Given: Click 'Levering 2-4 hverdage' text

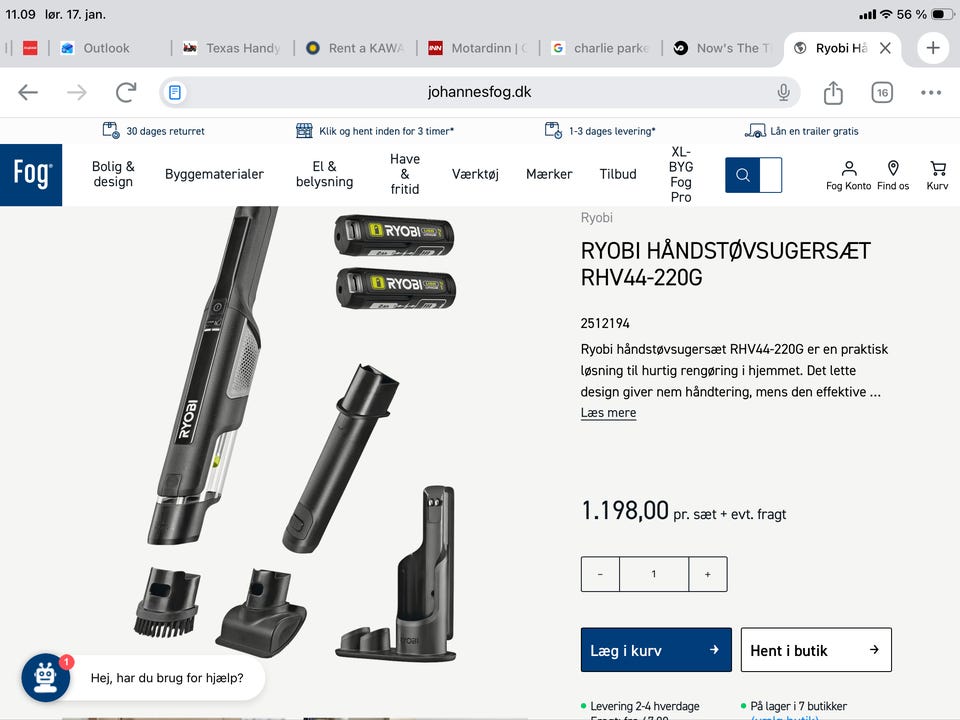Looking at the screenshot, I should [645, 706].
